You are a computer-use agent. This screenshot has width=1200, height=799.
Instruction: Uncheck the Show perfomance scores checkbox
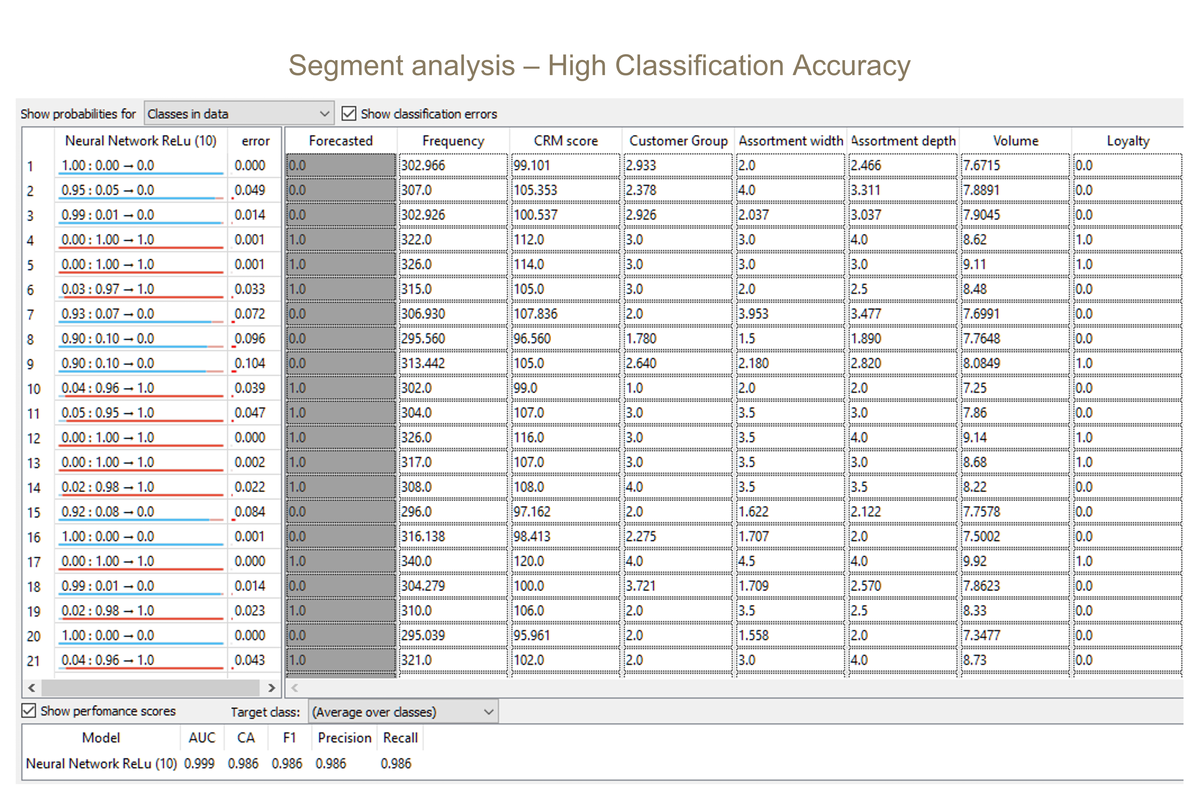tap(29, 711)
